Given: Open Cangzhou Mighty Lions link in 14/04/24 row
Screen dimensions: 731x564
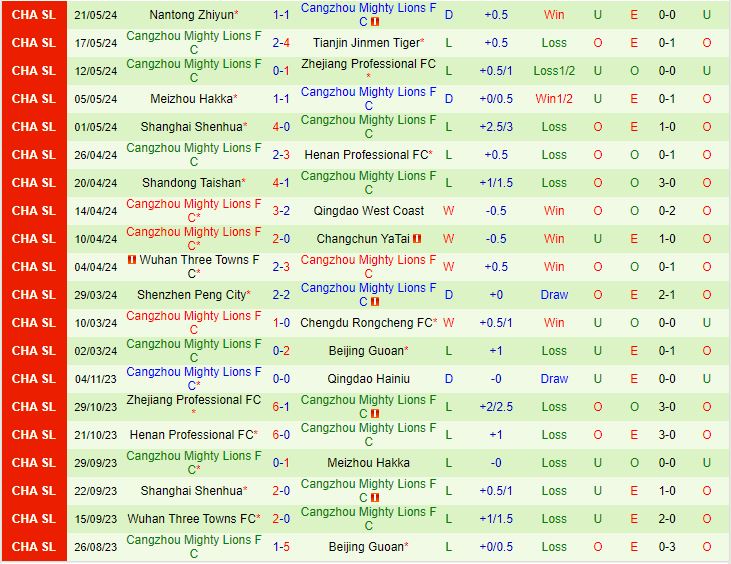Looking at the screenshot, I should tap(193, 211).
